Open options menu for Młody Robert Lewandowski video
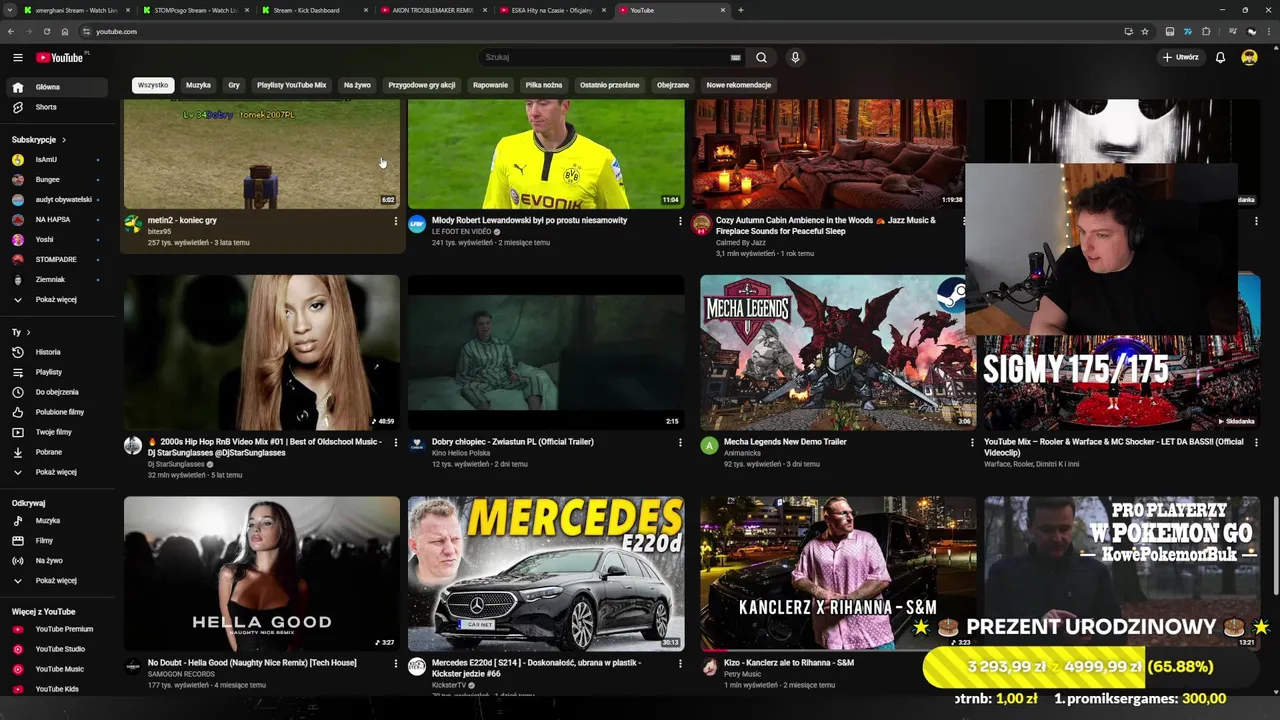This screenshot has width=1280, height=720. click(680, 221)
